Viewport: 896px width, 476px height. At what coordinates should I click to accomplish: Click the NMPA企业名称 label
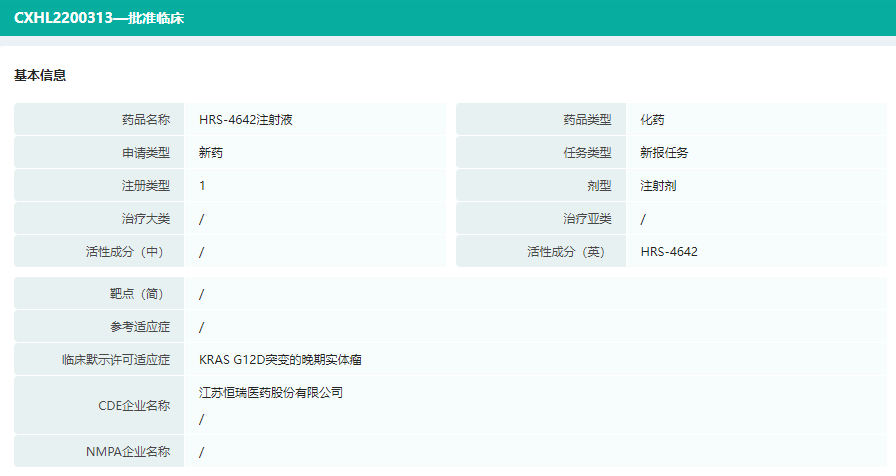[128, 452]
